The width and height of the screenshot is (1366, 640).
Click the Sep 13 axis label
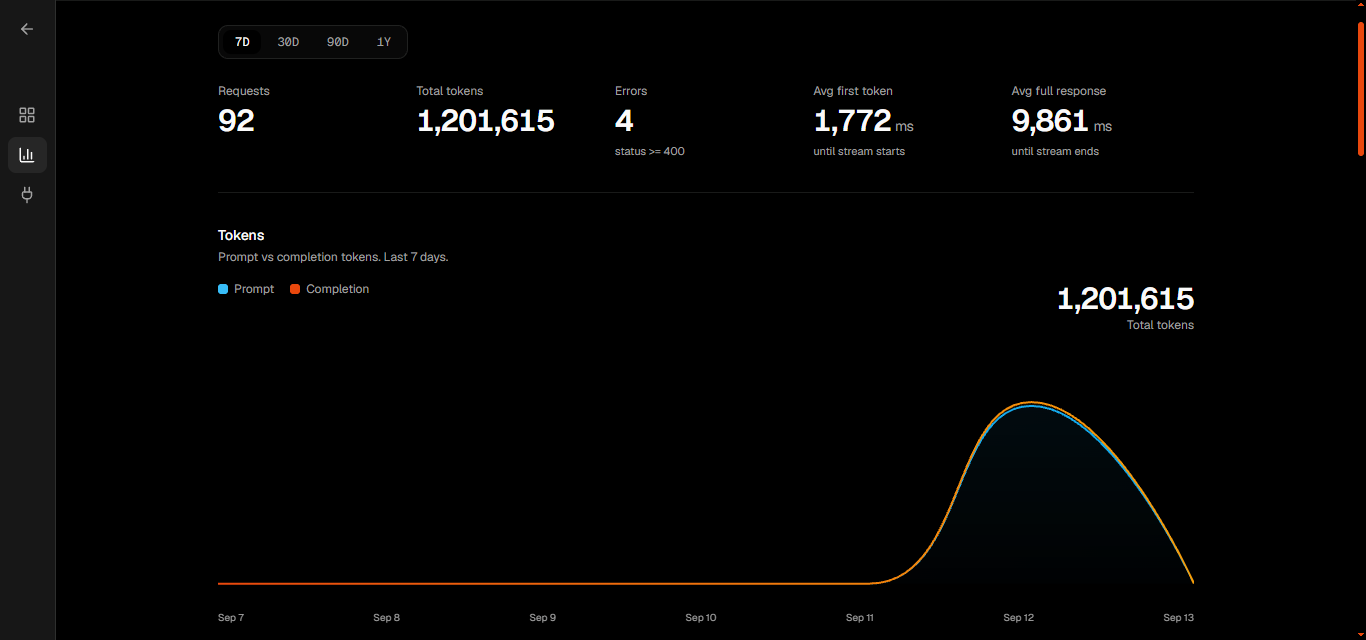coord(1178,618)
